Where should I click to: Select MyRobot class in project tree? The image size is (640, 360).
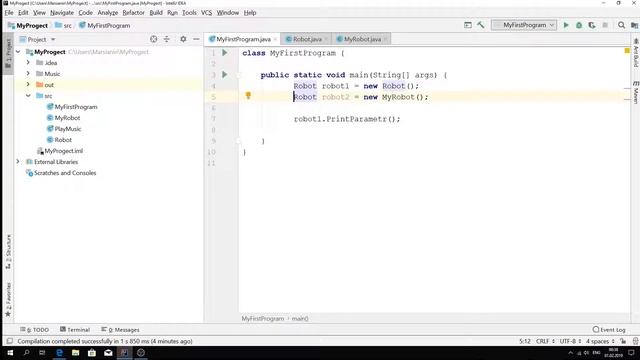(63, 118)
